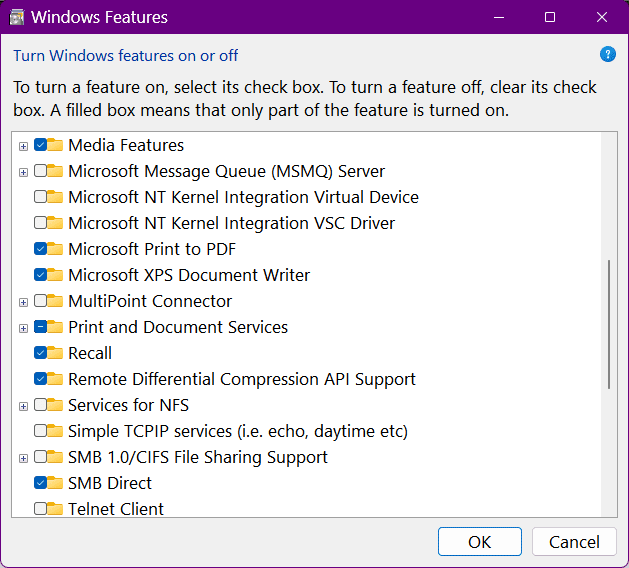The height and width of the screenshot is (568, 629).
Task: Minimize the Windows Features window
Action: pyautogui.click(x=499, y=17)
